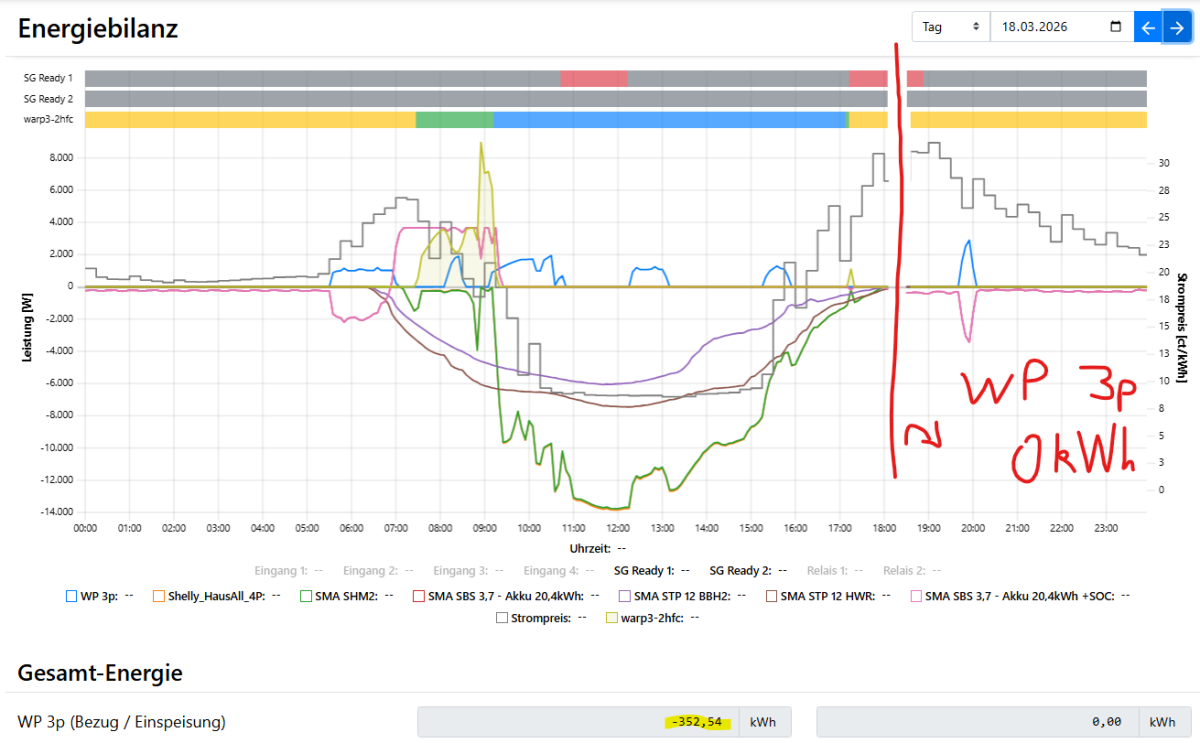
Task: Open the Tag period dropdown
Action: (x=950, y=27)
